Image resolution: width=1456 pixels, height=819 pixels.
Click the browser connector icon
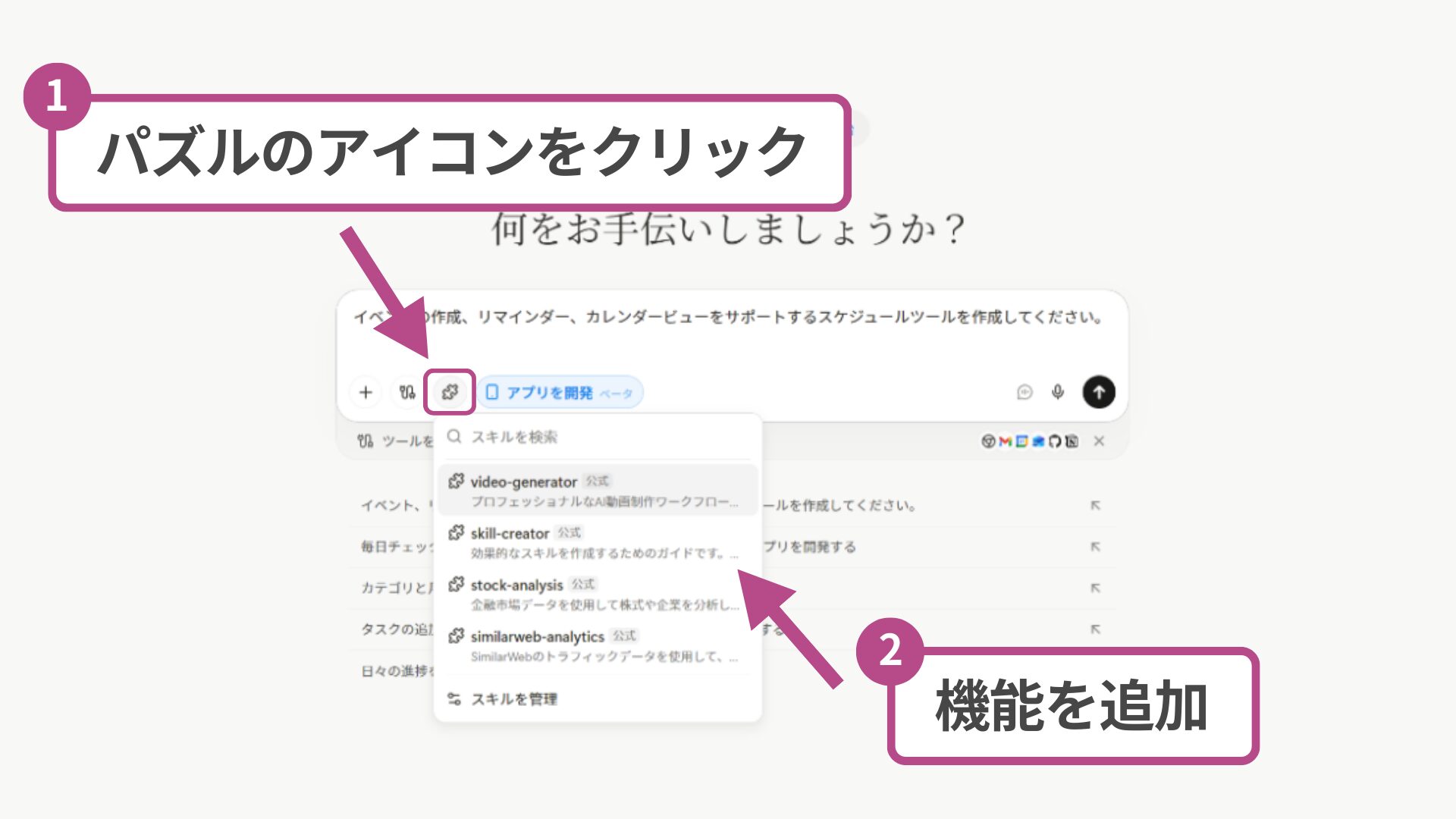coord(988,441)
